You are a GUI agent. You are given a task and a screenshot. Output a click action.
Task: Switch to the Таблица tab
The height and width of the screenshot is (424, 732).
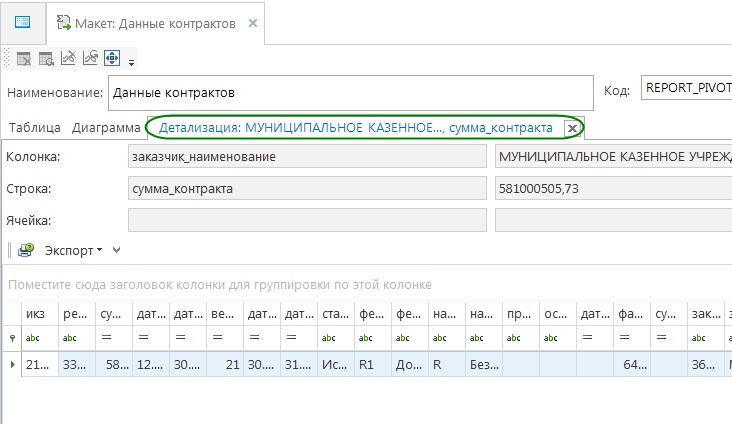33,128
